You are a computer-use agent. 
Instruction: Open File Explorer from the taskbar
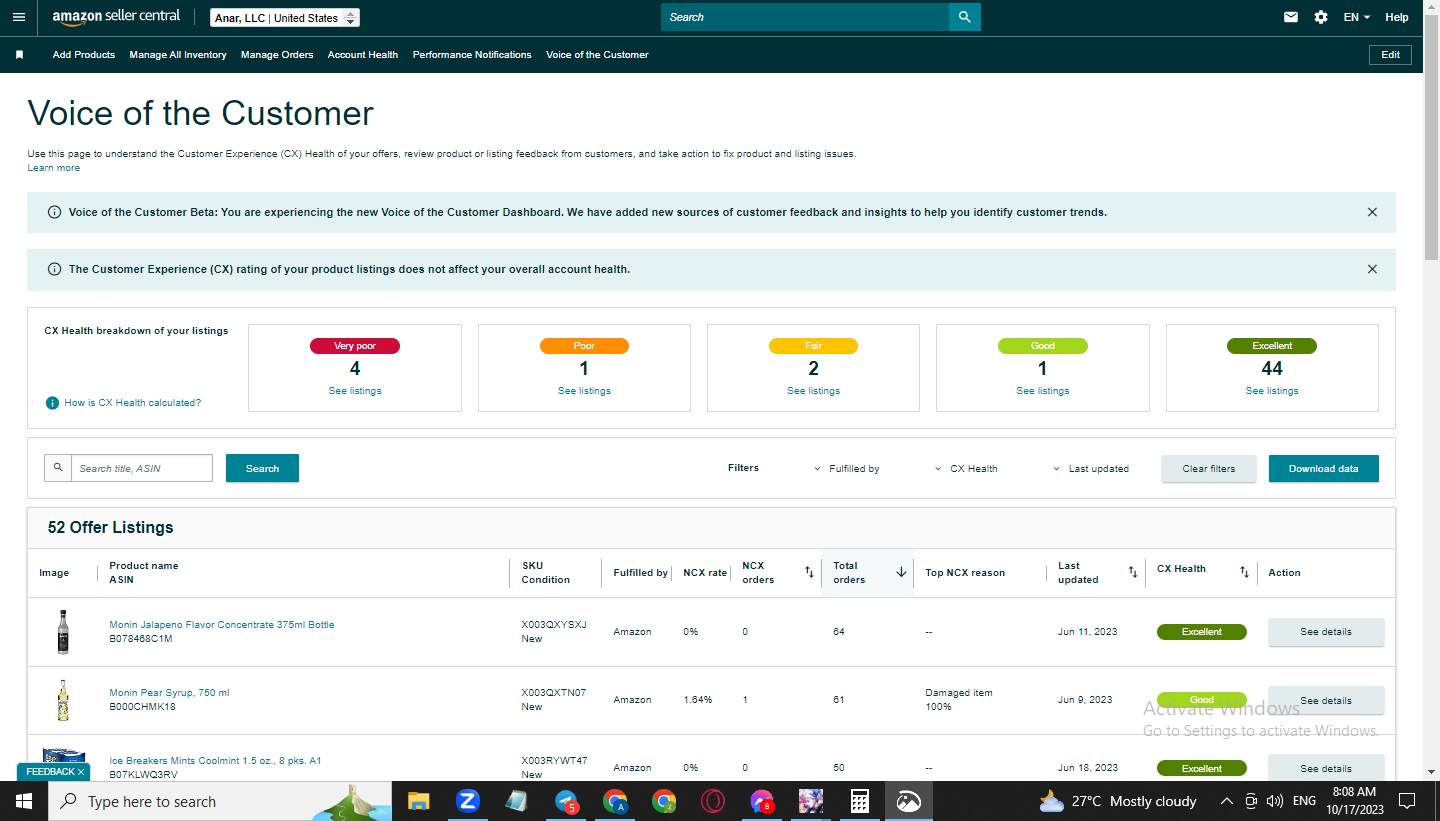click(418, 801)
